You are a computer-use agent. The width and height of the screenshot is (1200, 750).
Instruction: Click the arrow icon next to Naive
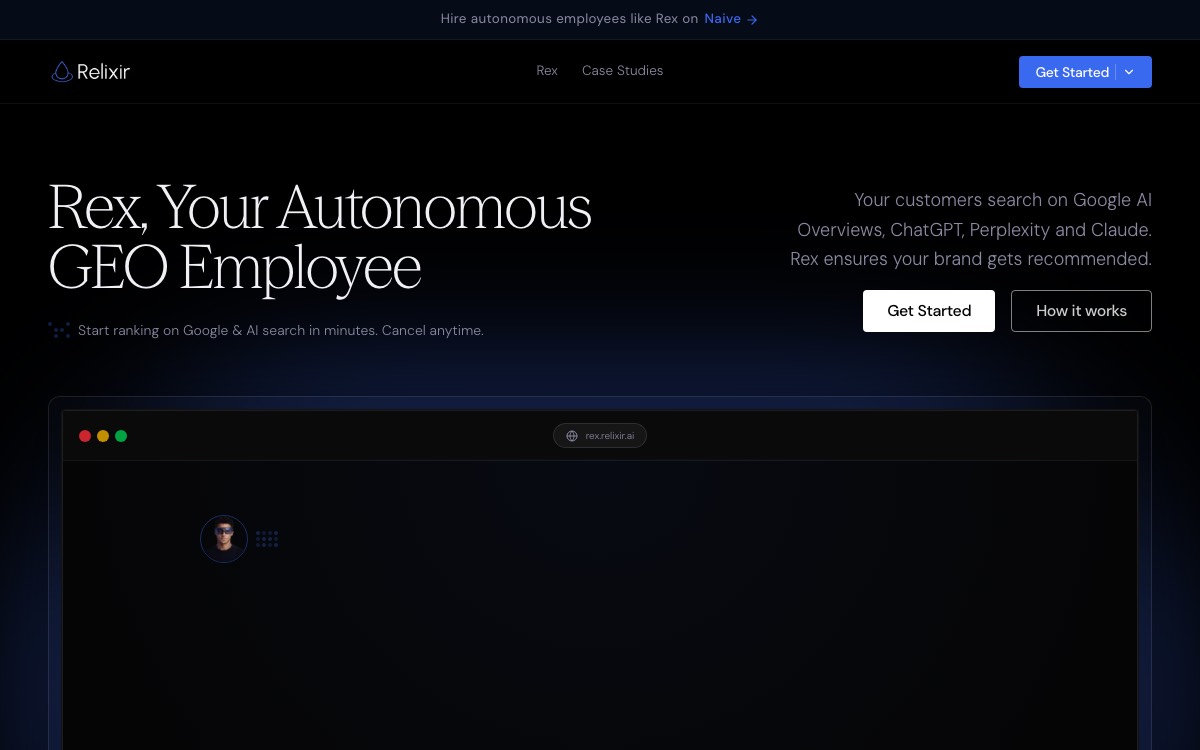[x=752, y=19]
